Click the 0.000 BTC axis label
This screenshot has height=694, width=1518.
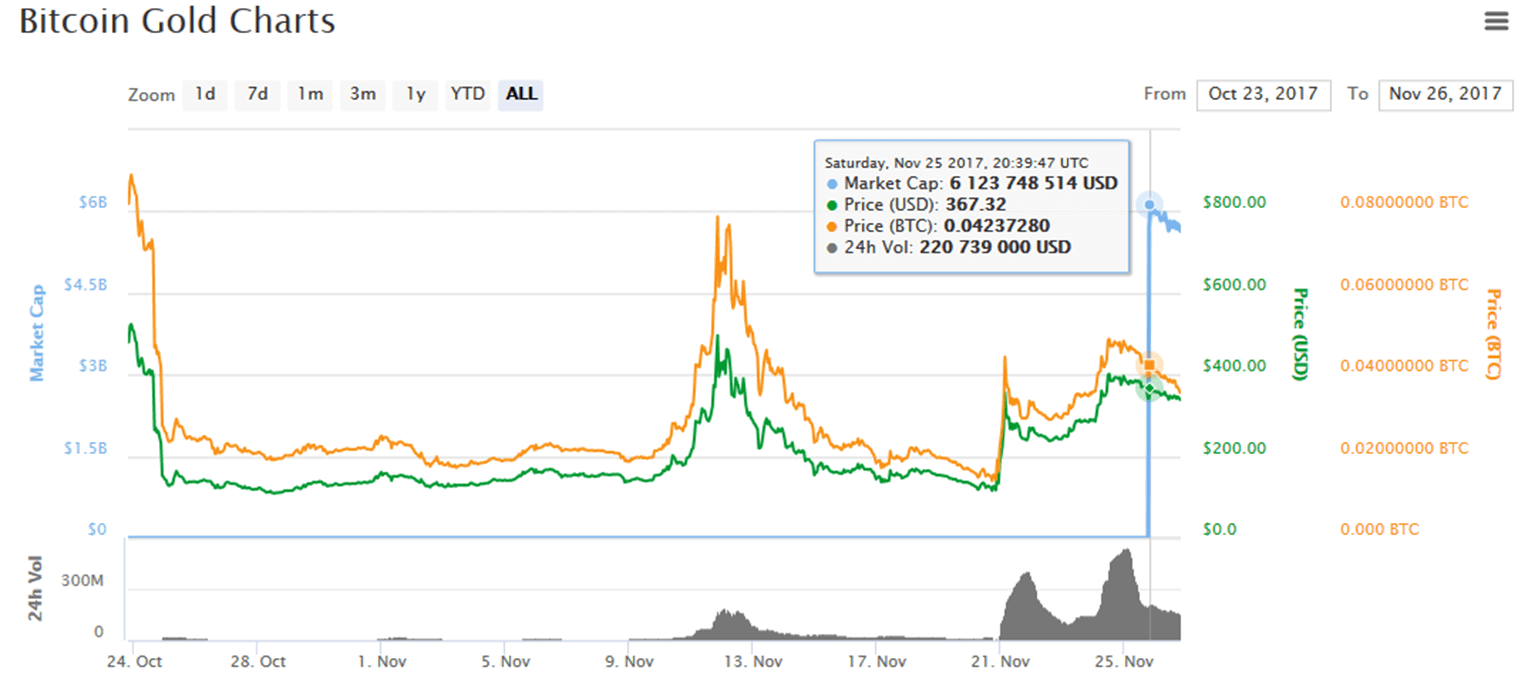pyautogui.click(x=1379, y=529)
